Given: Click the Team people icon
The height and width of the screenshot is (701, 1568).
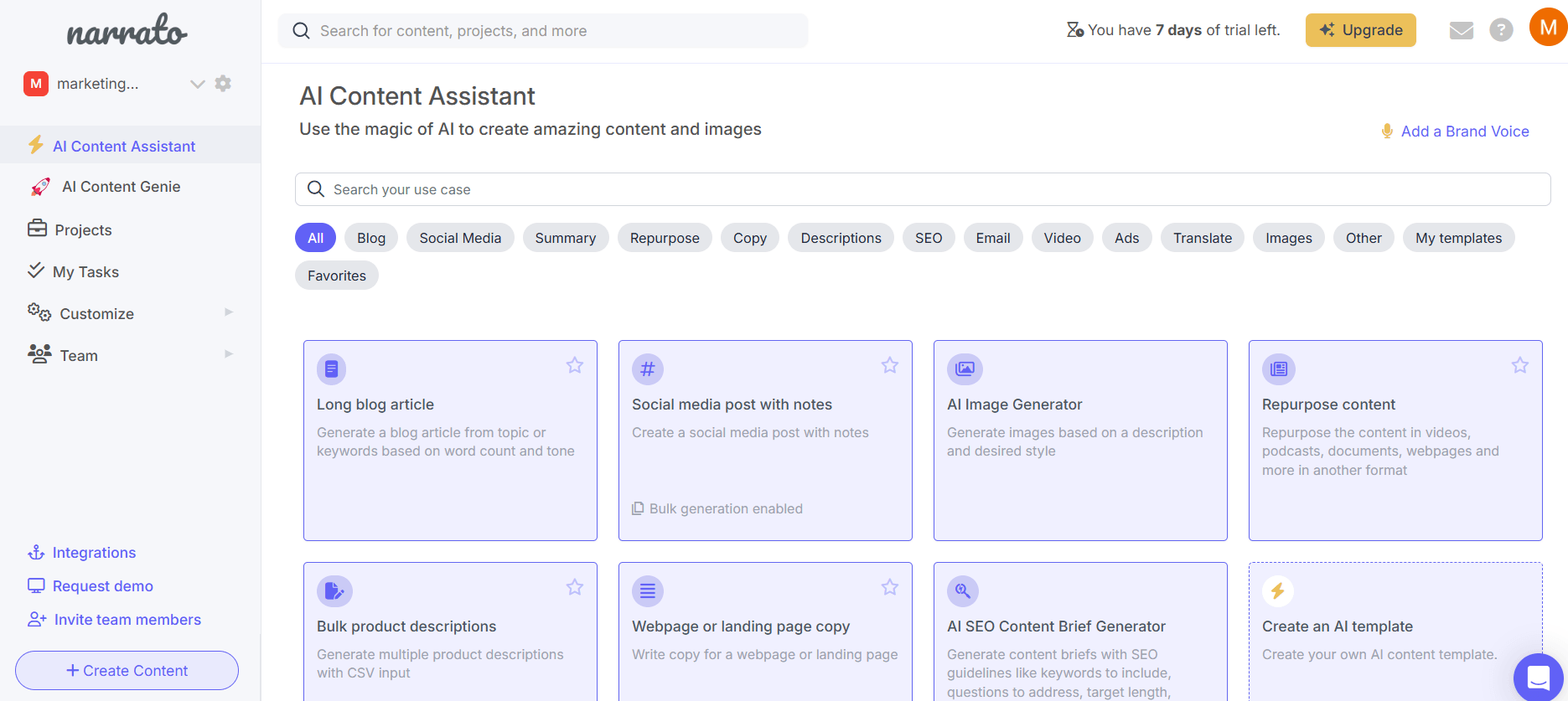Looking at the screenshot, I should (x=39, y=353).
